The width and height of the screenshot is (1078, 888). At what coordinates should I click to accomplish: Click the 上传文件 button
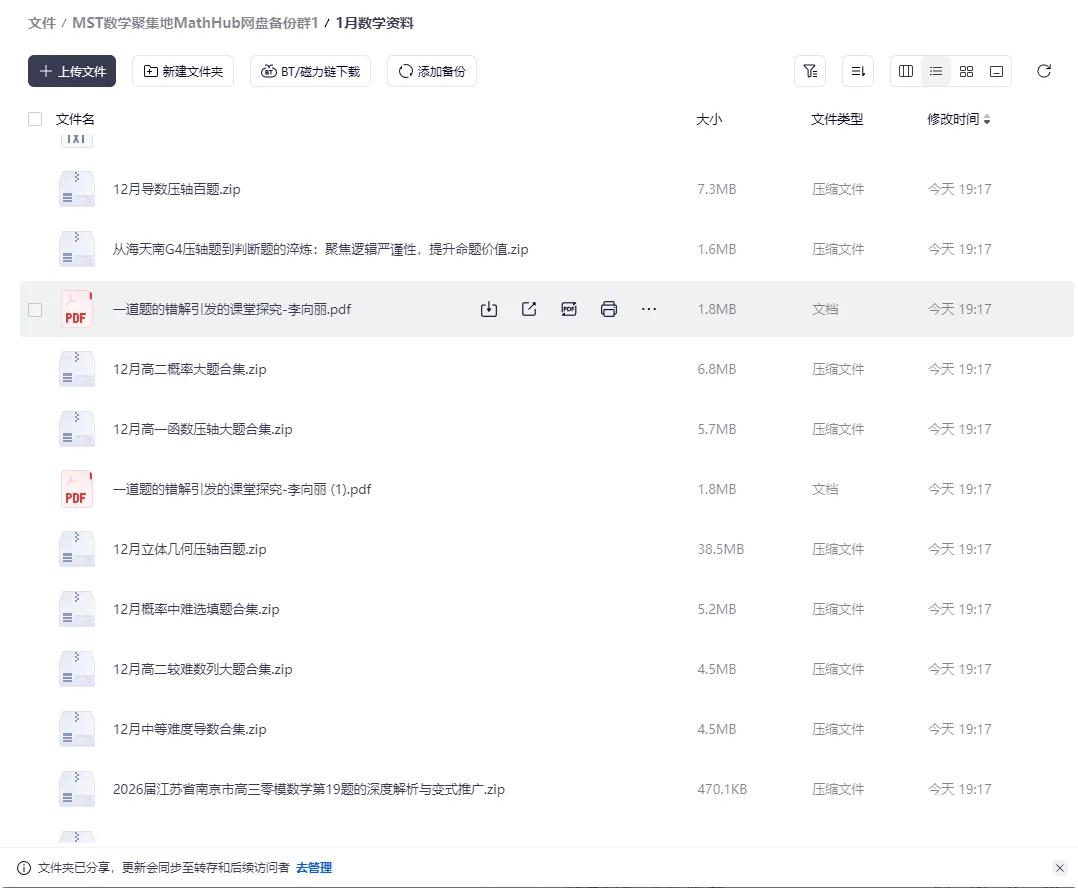coord(71,71)
